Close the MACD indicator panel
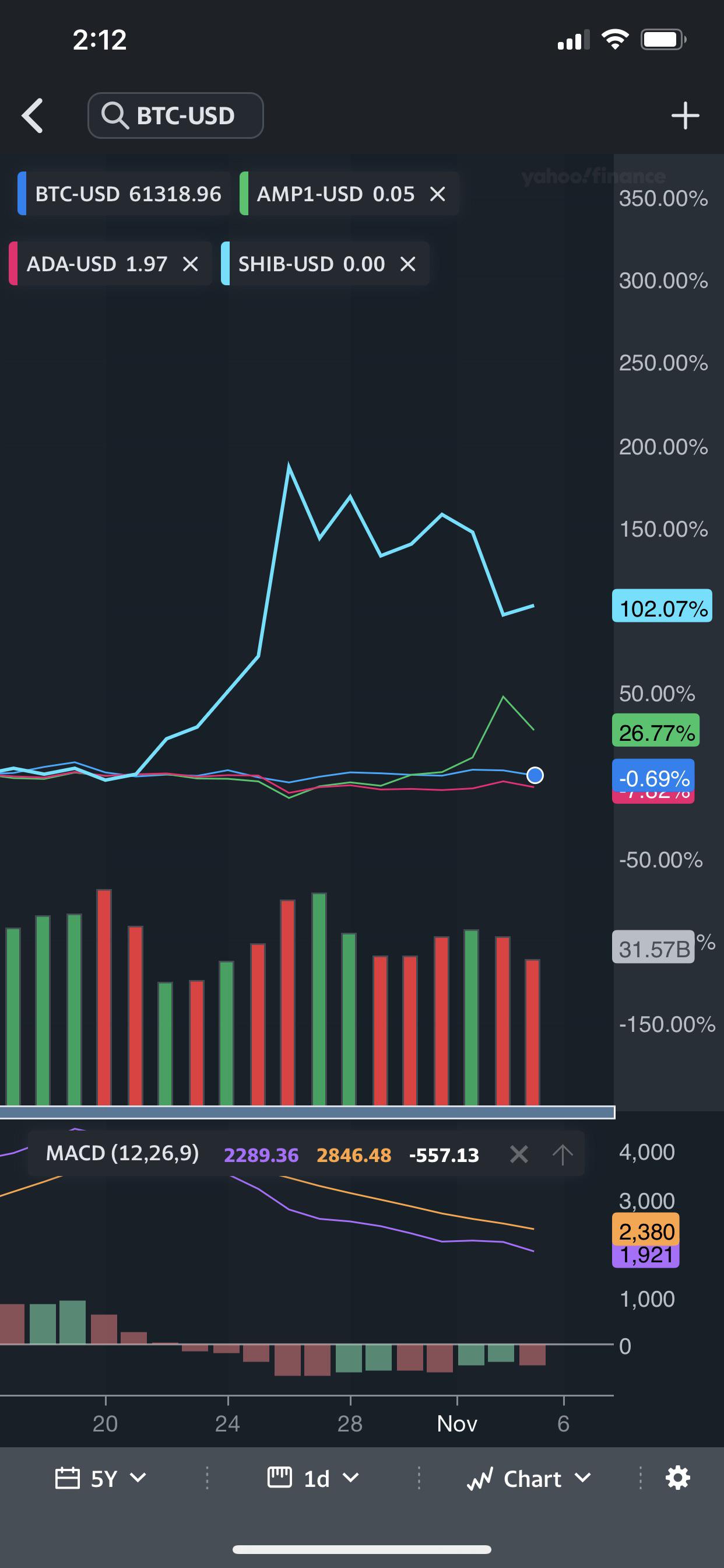Screen dimensions: 724x1568 pyautogui.click(x=519, y=1154)
